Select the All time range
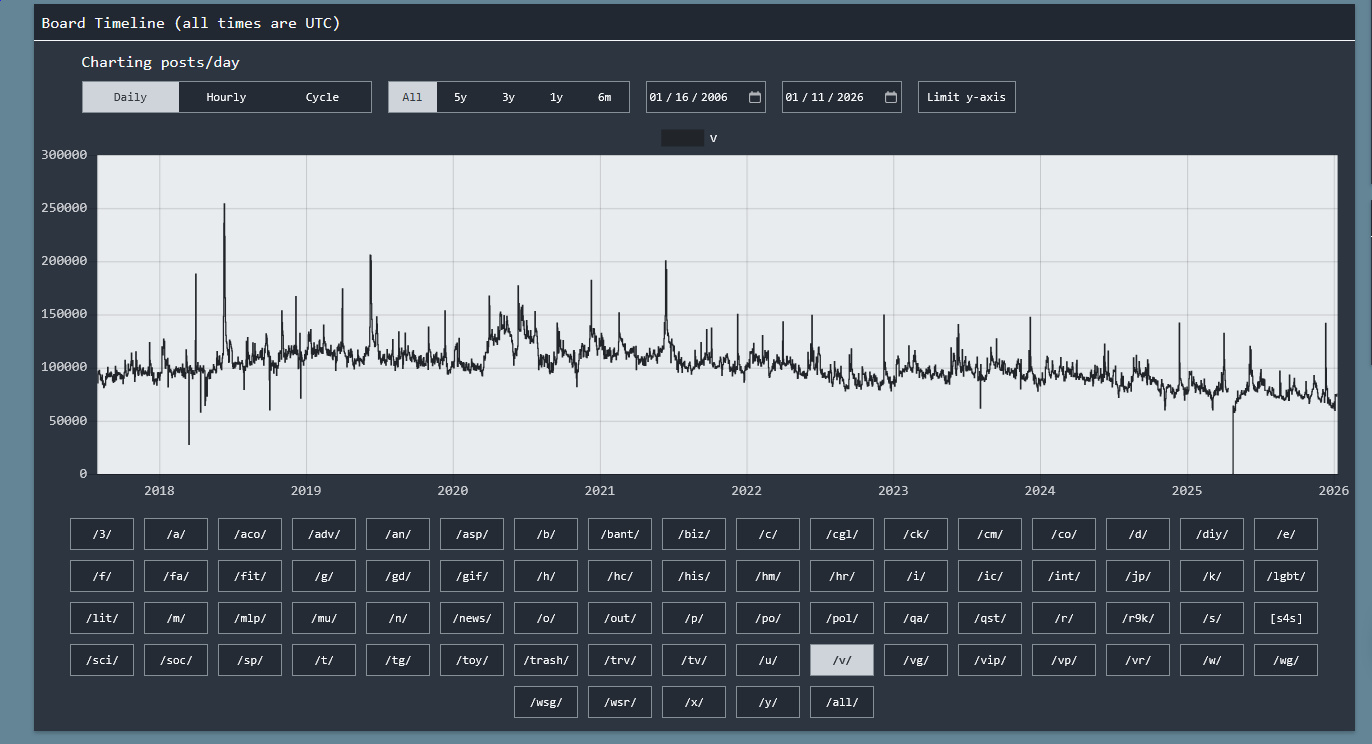This screenshot has height=744, width=1372. click(x=412, y=97)
